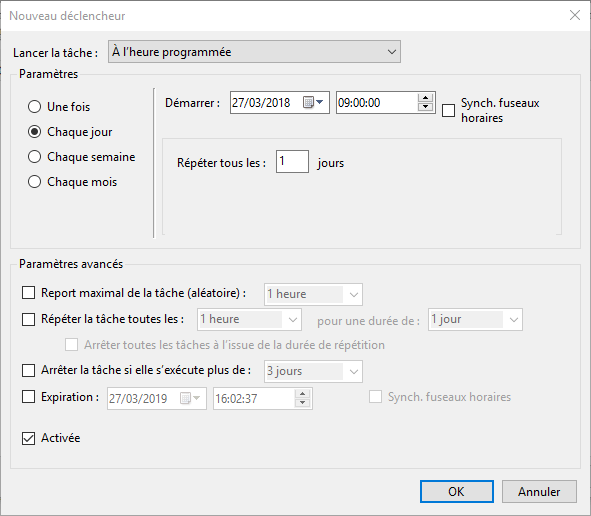
Task: Select the Chaque mois radio option
Action: (x=34, y=182)
